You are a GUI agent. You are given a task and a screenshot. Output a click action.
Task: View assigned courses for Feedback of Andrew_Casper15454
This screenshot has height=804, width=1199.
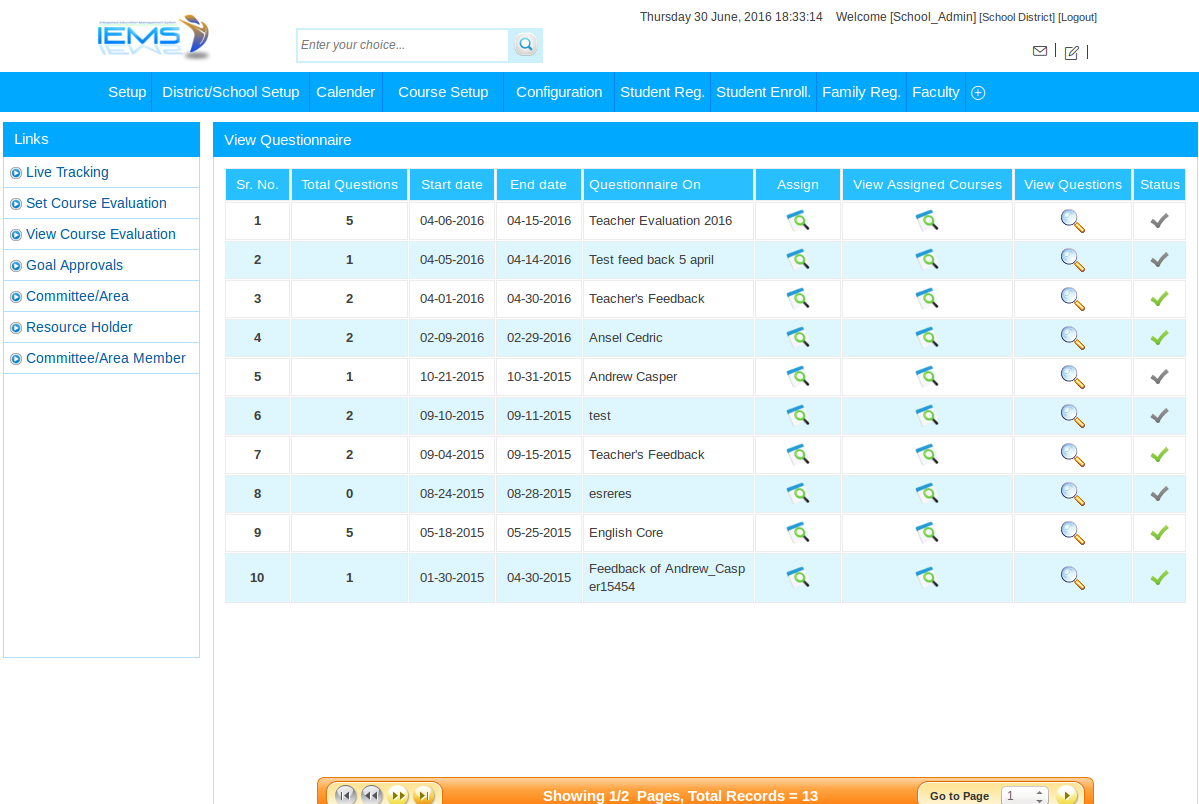927,578
